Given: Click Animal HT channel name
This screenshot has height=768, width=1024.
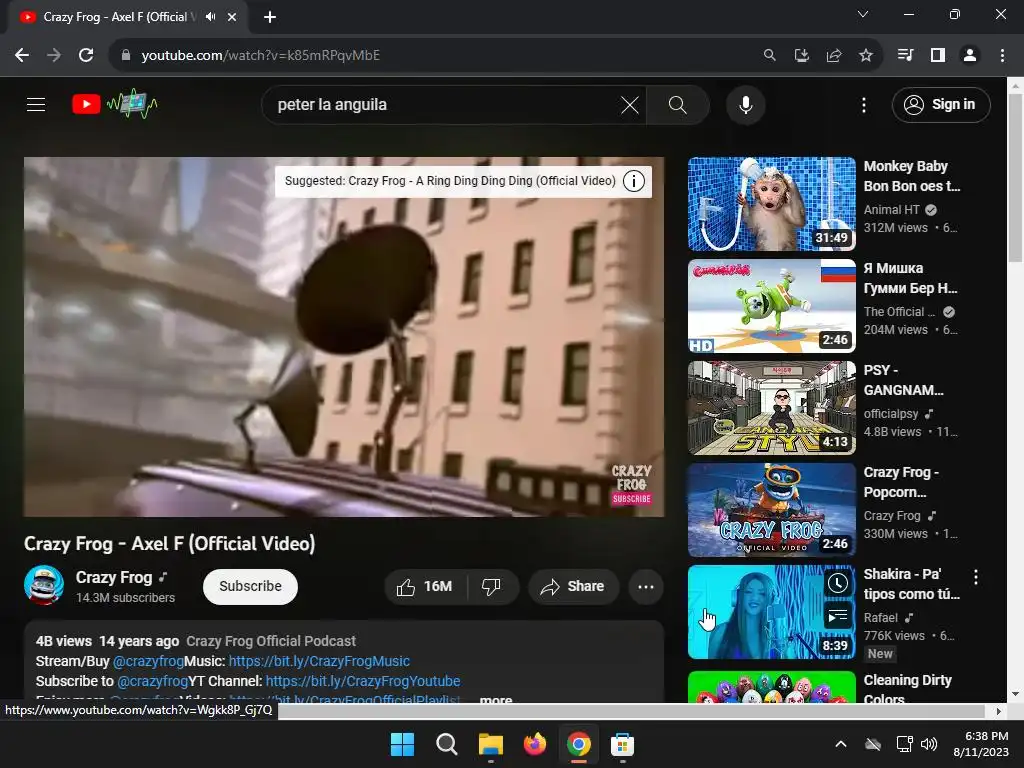Looking at the screenshot, I should click(891, 210).
